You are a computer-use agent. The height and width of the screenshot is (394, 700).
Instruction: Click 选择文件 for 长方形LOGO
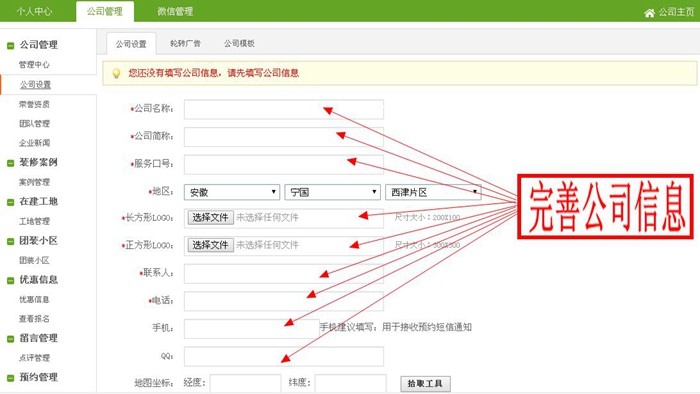[210, 217]
